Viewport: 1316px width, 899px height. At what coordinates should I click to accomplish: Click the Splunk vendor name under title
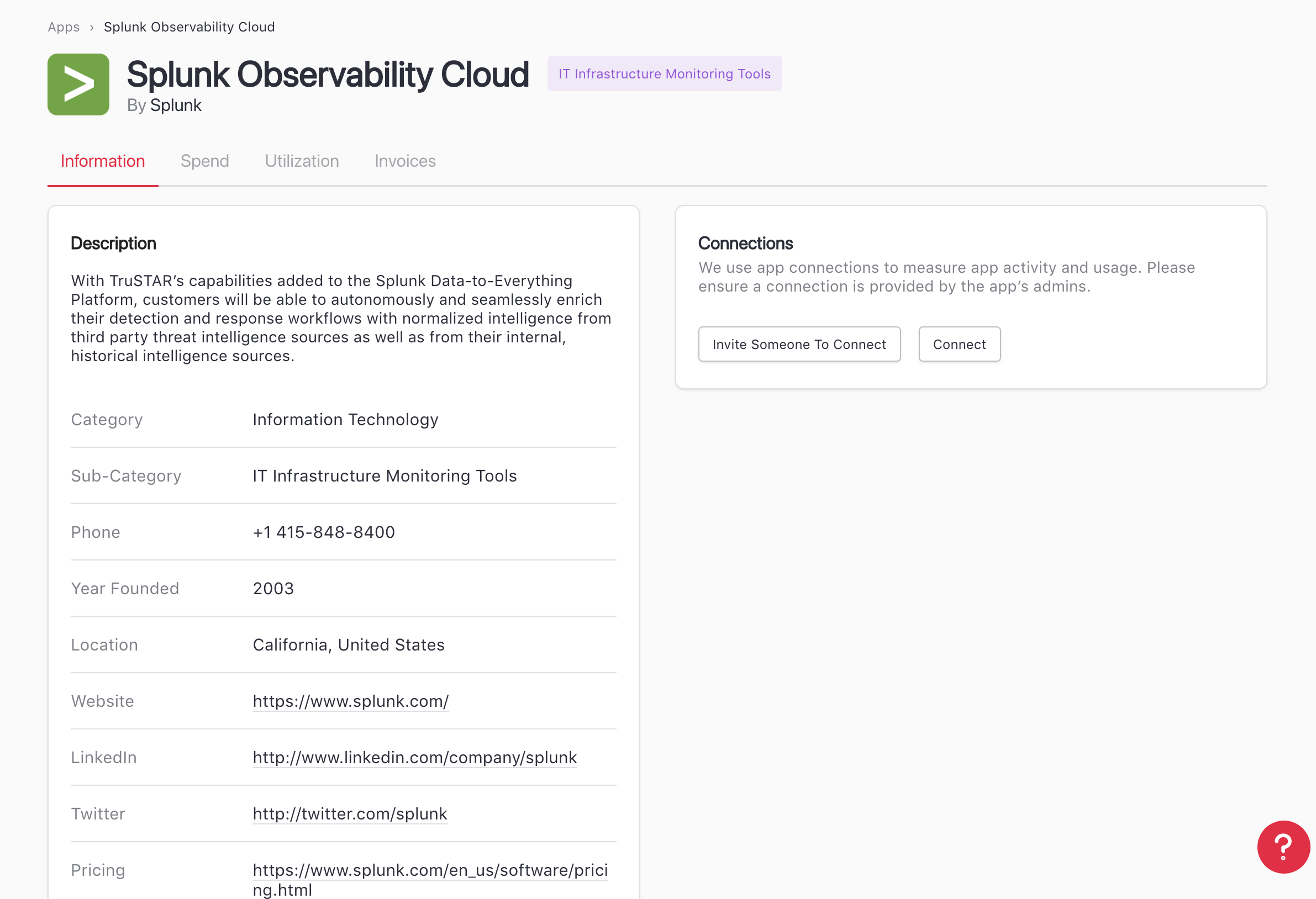click(176, 105)
